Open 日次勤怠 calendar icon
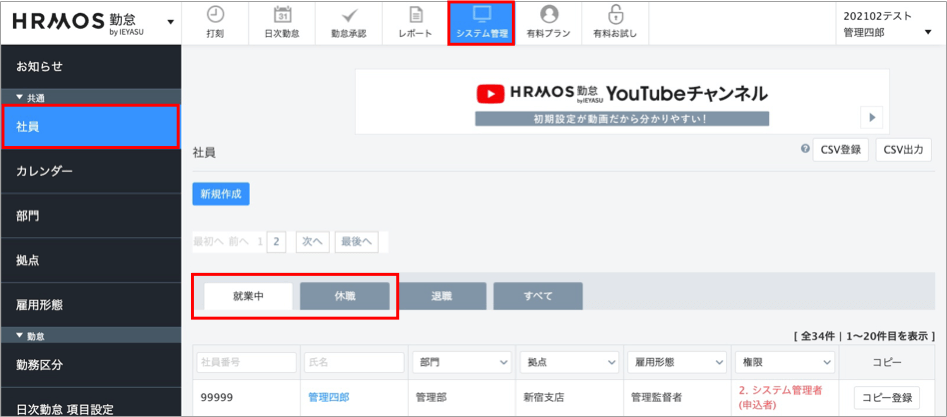The height and width of the screenshot is (417, 947). pyautogui.click(x=282, y=15)
